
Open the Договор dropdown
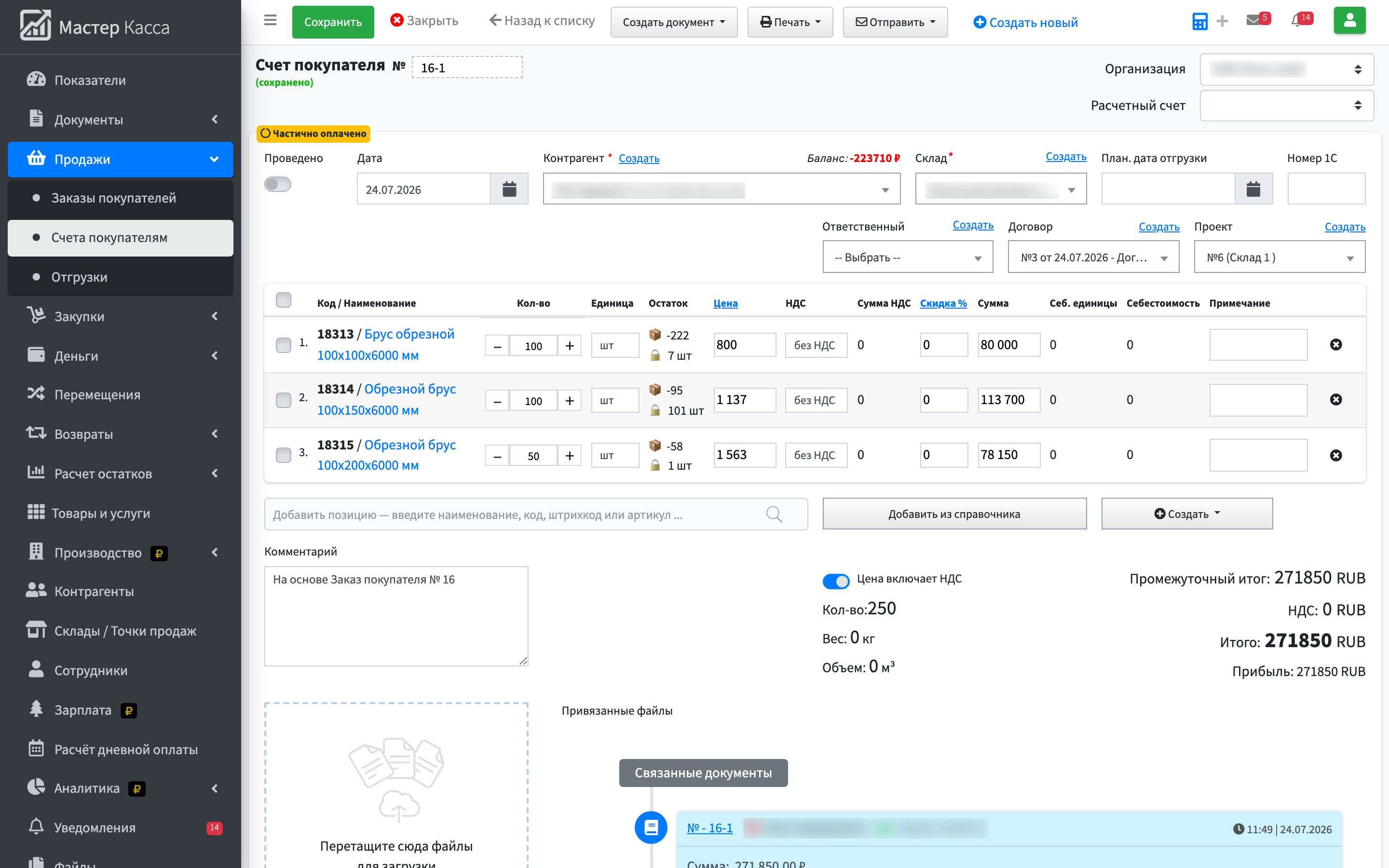(1093, 257)
